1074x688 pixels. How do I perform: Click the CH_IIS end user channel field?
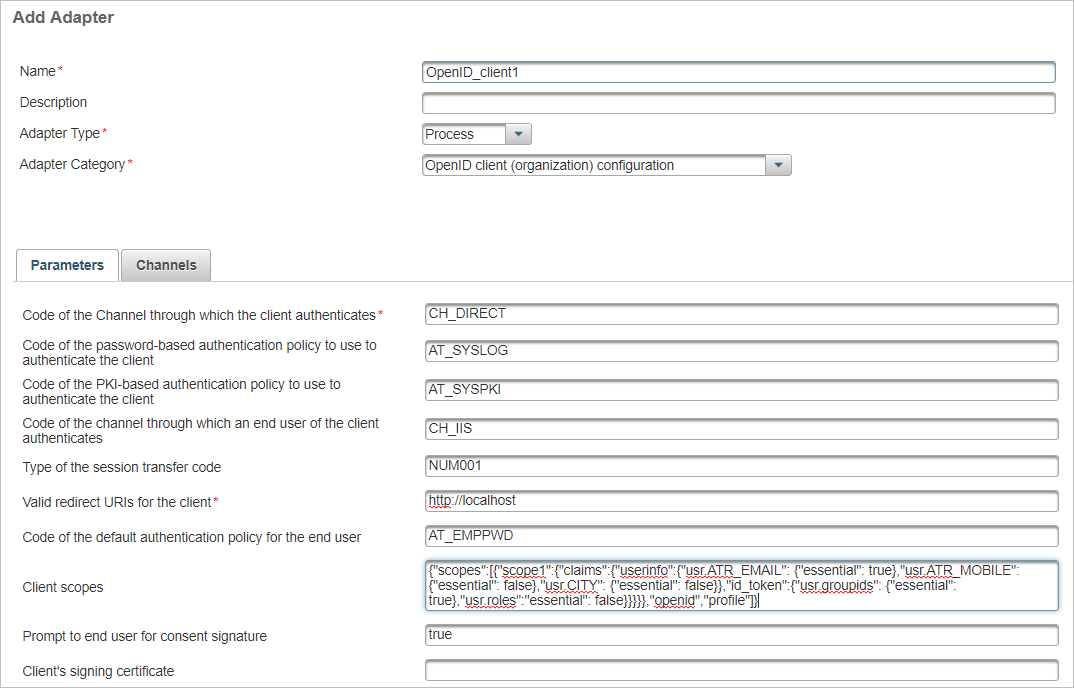(x=741, y=429)
